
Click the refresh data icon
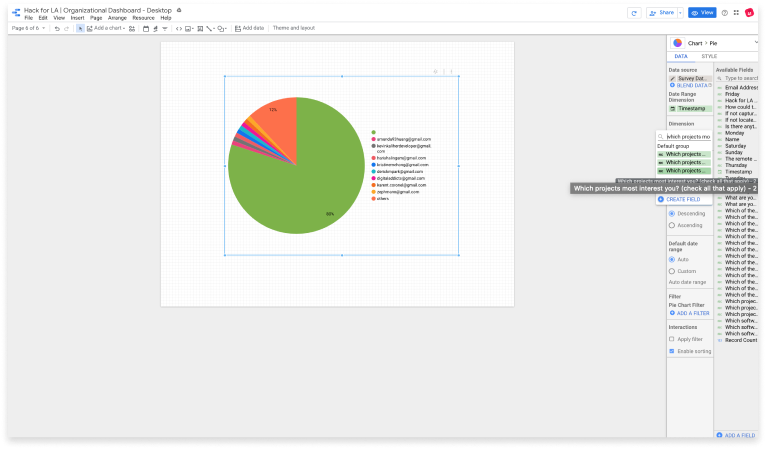point(633,13)
